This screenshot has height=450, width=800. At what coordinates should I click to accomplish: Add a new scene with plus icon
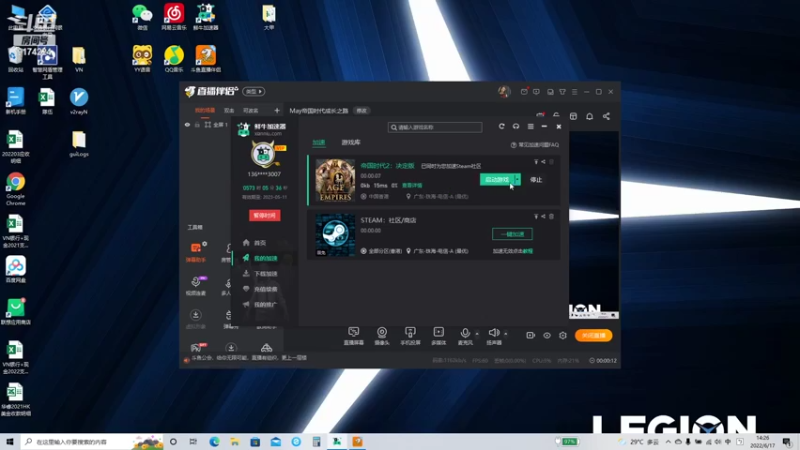[x=277, y=110]
